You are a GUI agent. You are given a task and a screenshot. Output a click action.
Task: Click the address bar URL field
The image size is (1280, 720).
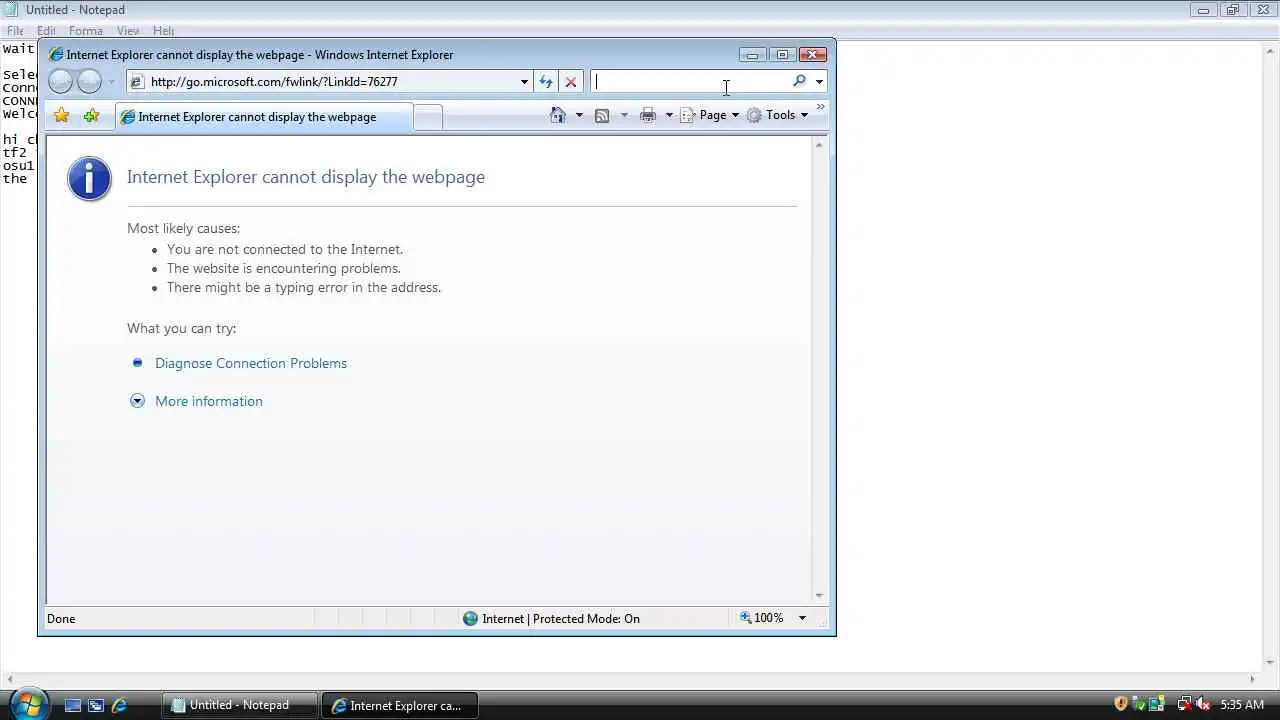[330, 82]
